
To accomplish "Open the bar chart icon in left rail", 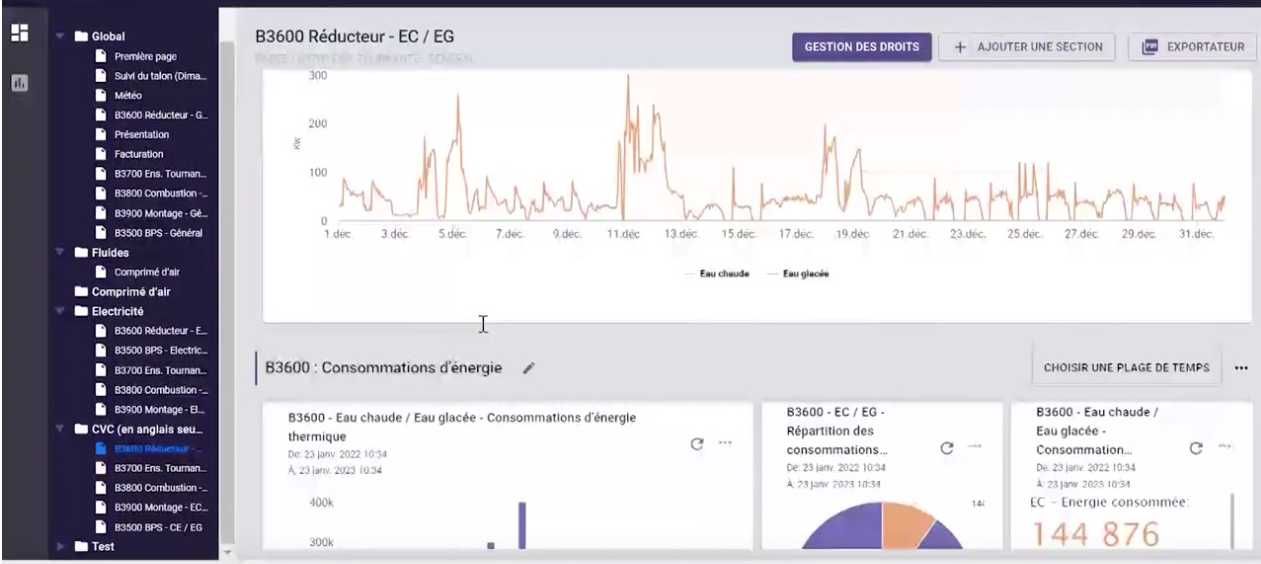I will click(x=19, y=84).
